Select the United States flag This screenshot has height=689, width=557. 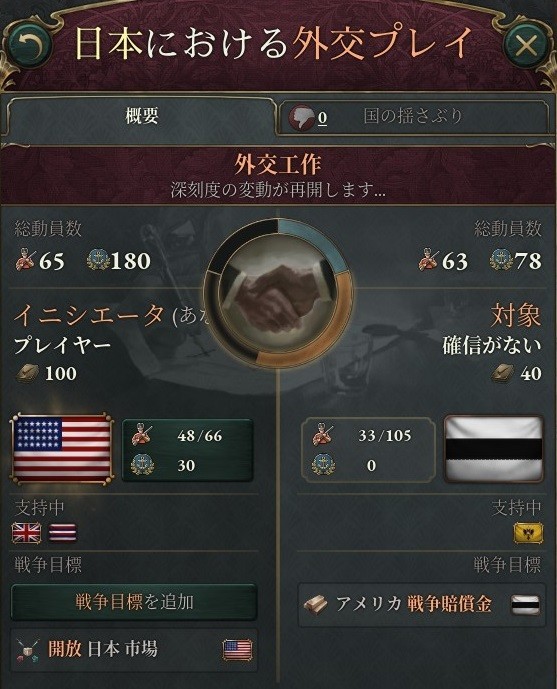[x=62, y=448]
